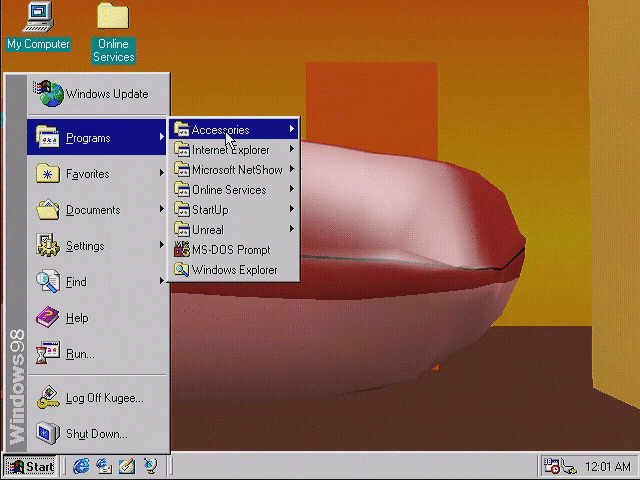640x480 pixels.
Task: Expand Microsoft NetShow program folder
Action: coord(234,170)
